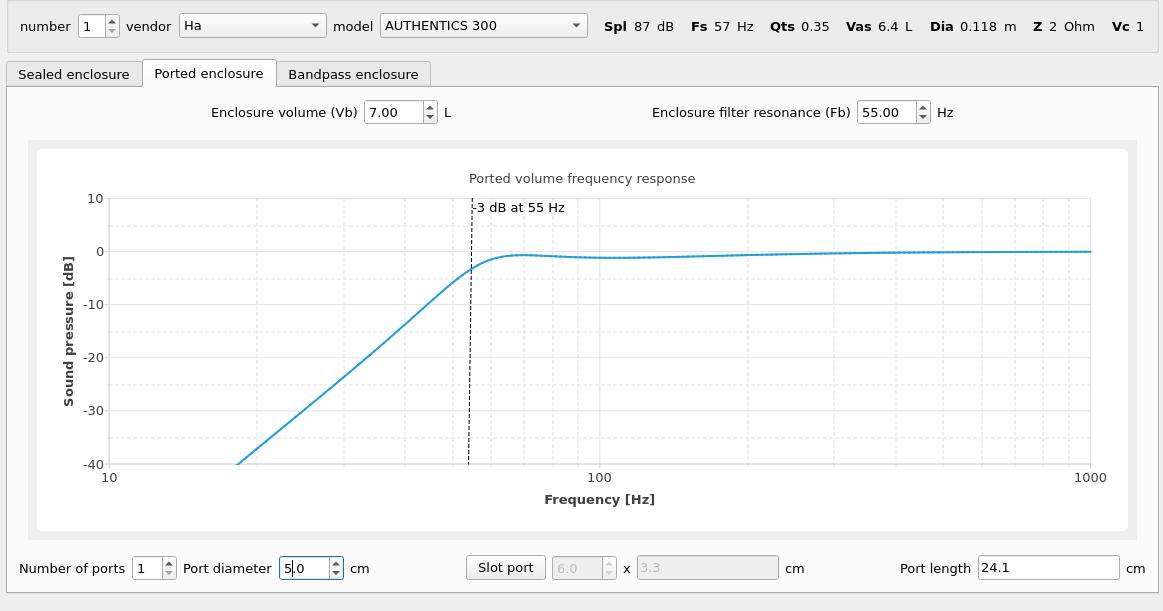Open the Bandpass enclosure tab

pos(353,74)
